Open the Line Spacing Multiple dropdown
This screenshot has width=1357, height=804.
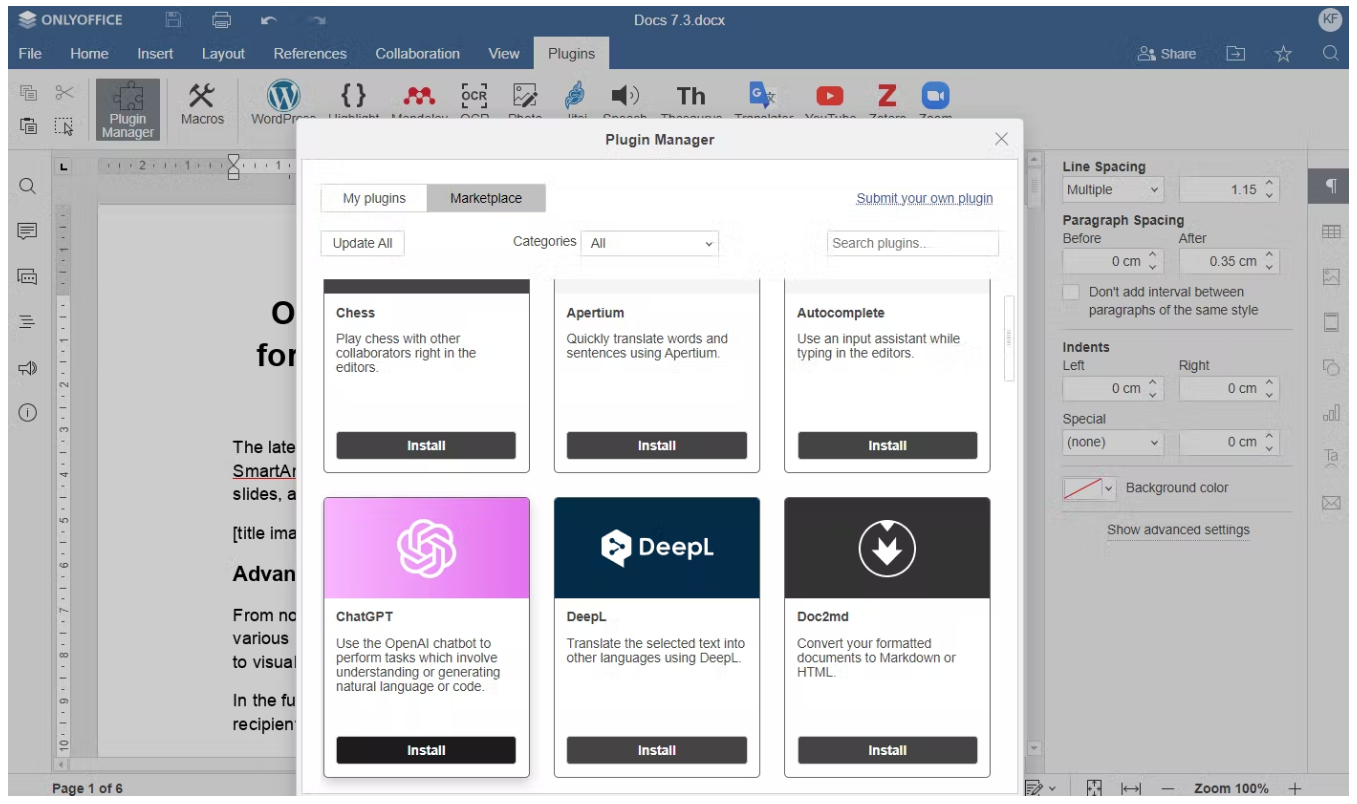[x=1113, y=190]
